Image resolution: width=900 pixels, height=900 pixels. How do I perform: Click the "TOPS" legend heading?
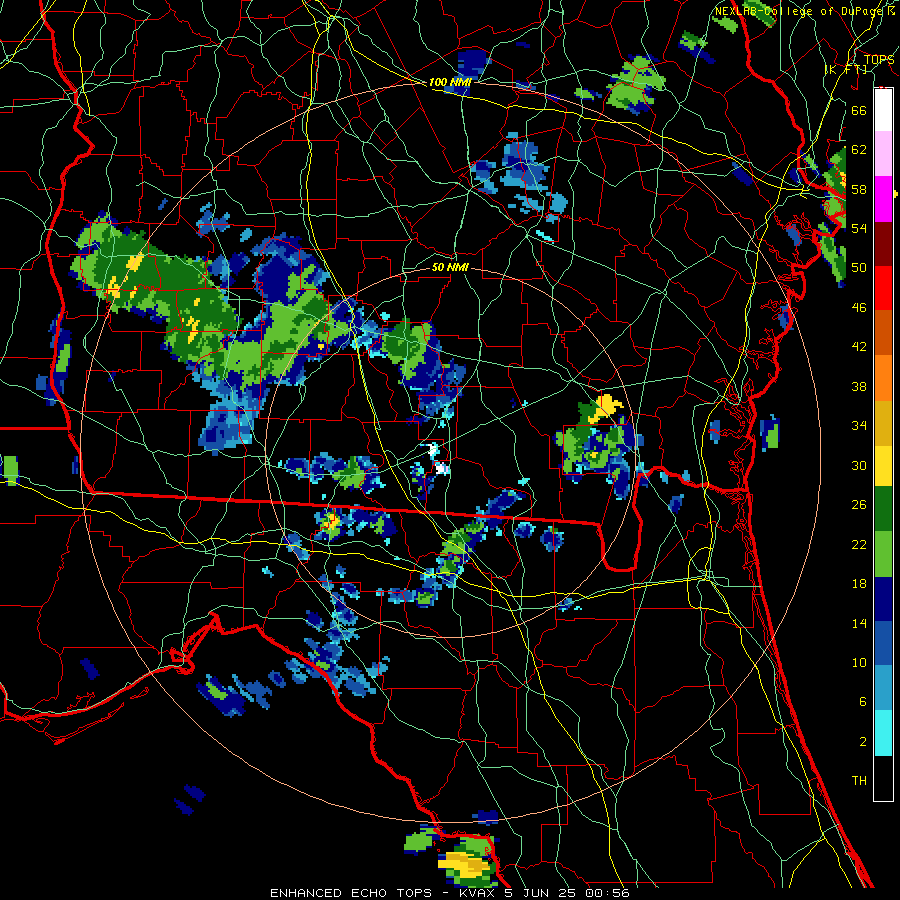[879, 60]
